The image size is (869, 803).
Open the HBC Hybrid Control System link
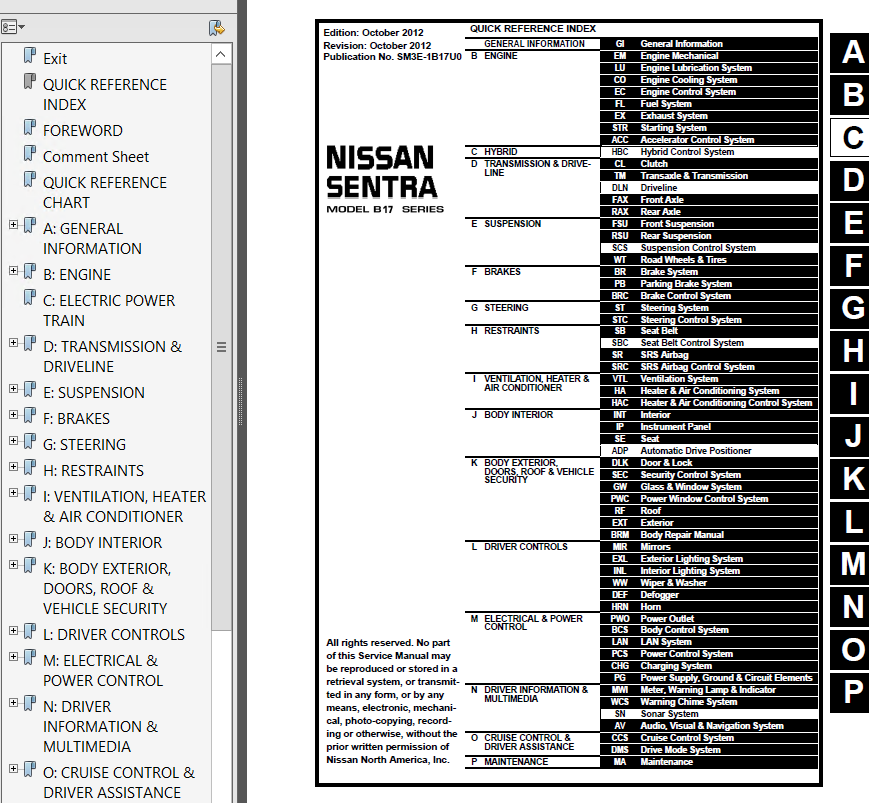[709, 152]
